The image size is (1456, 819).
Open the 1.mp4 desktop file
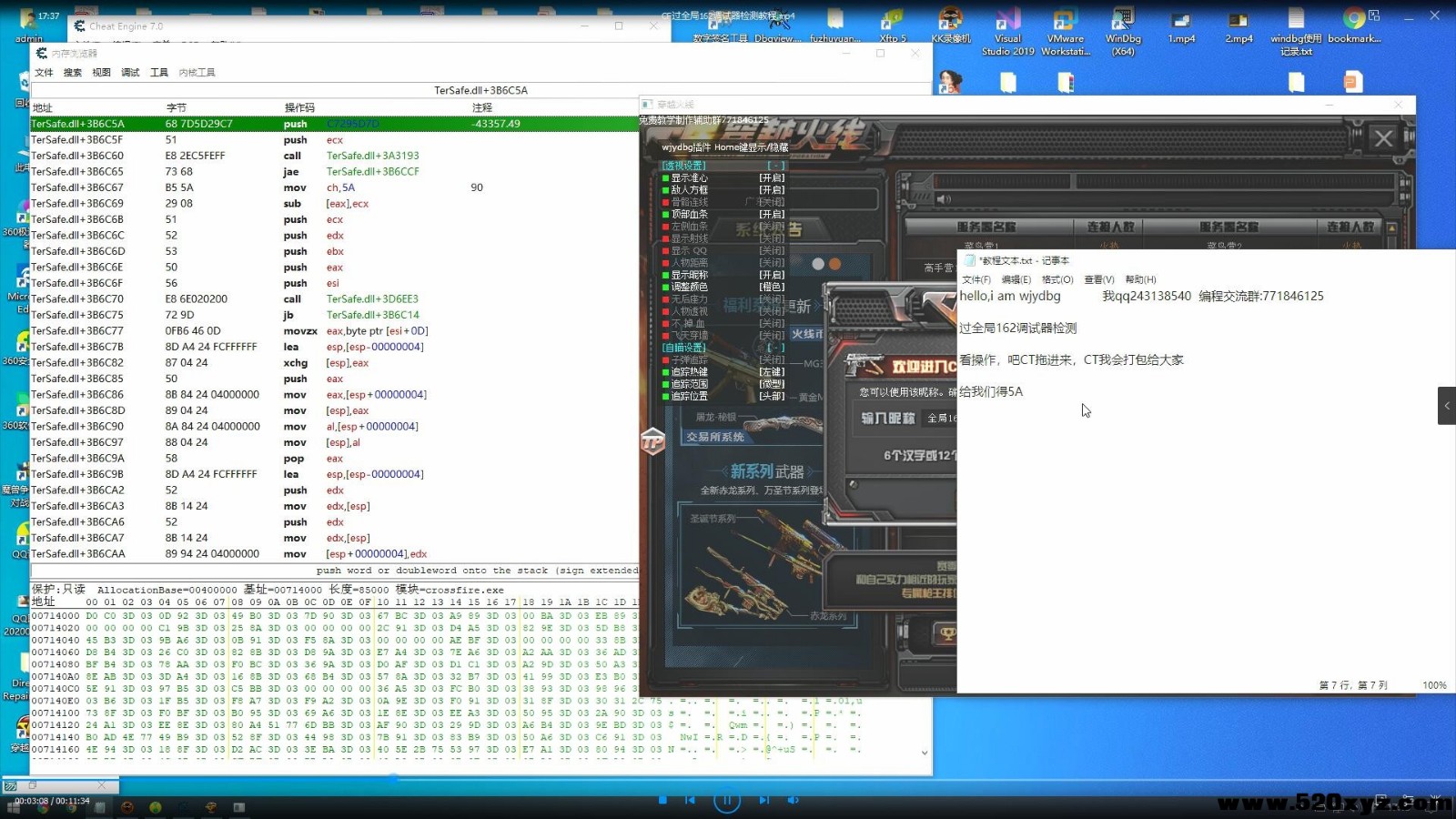pyautogui.click(x=1181, y=27)
